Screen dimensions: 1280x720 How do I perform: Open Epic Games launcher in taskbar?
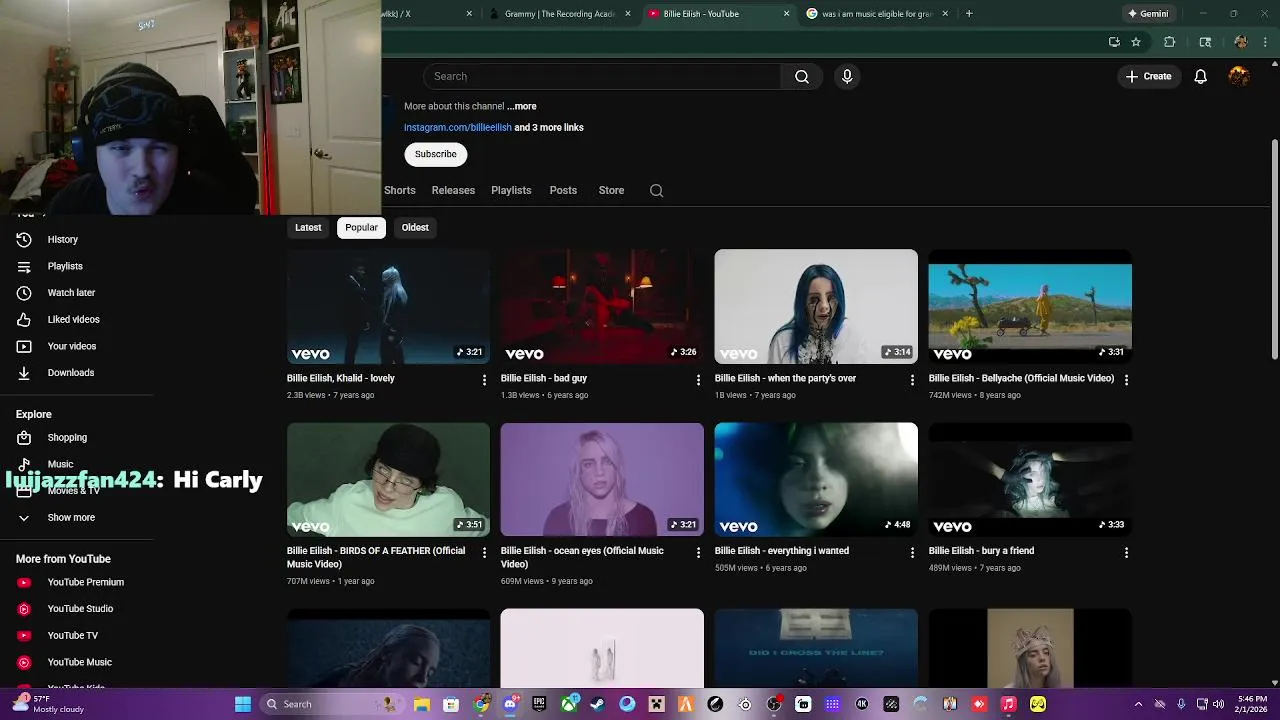[539, 704]
